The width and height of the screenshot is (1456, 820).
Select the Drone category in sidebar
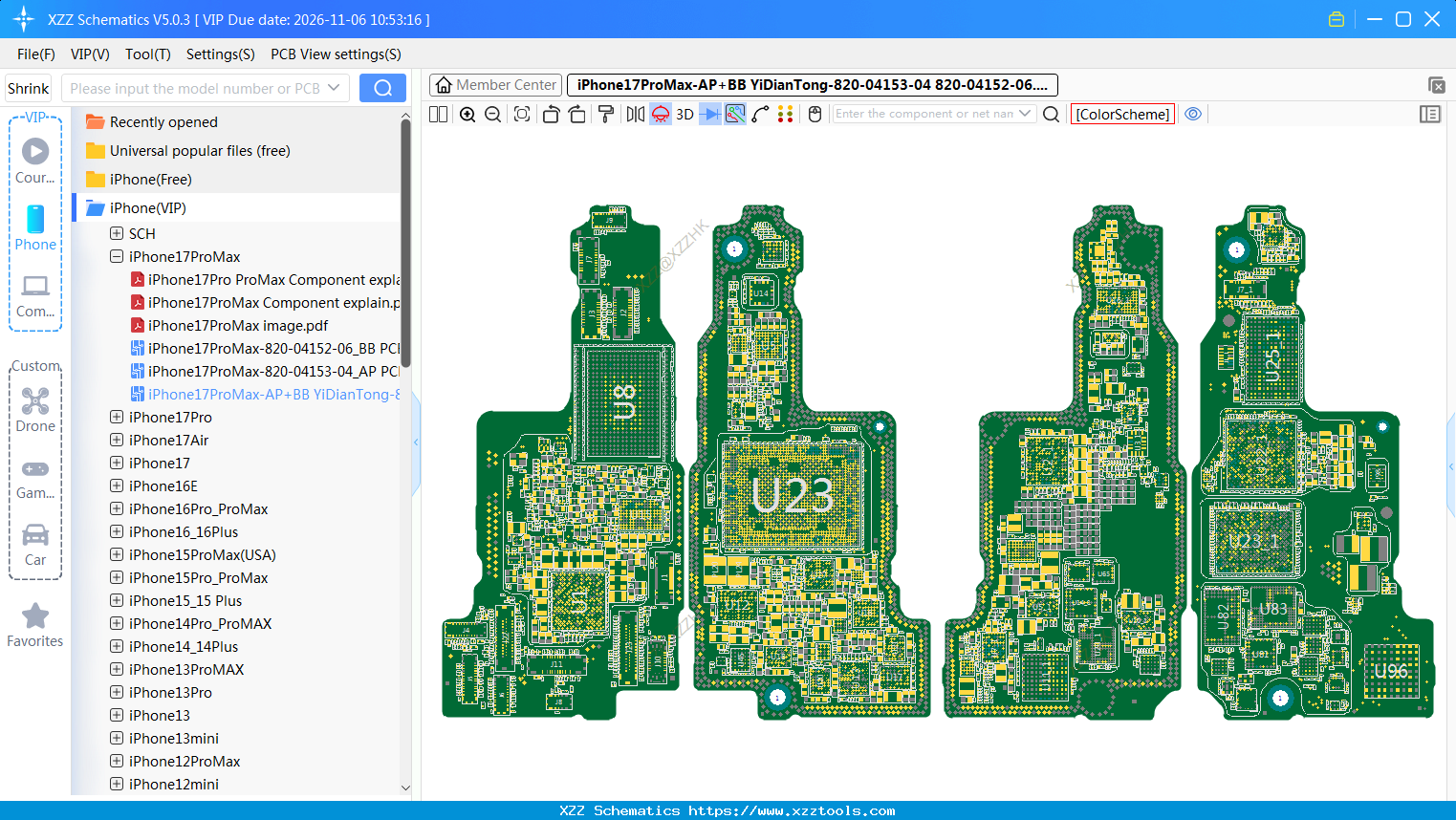(35, 410)
